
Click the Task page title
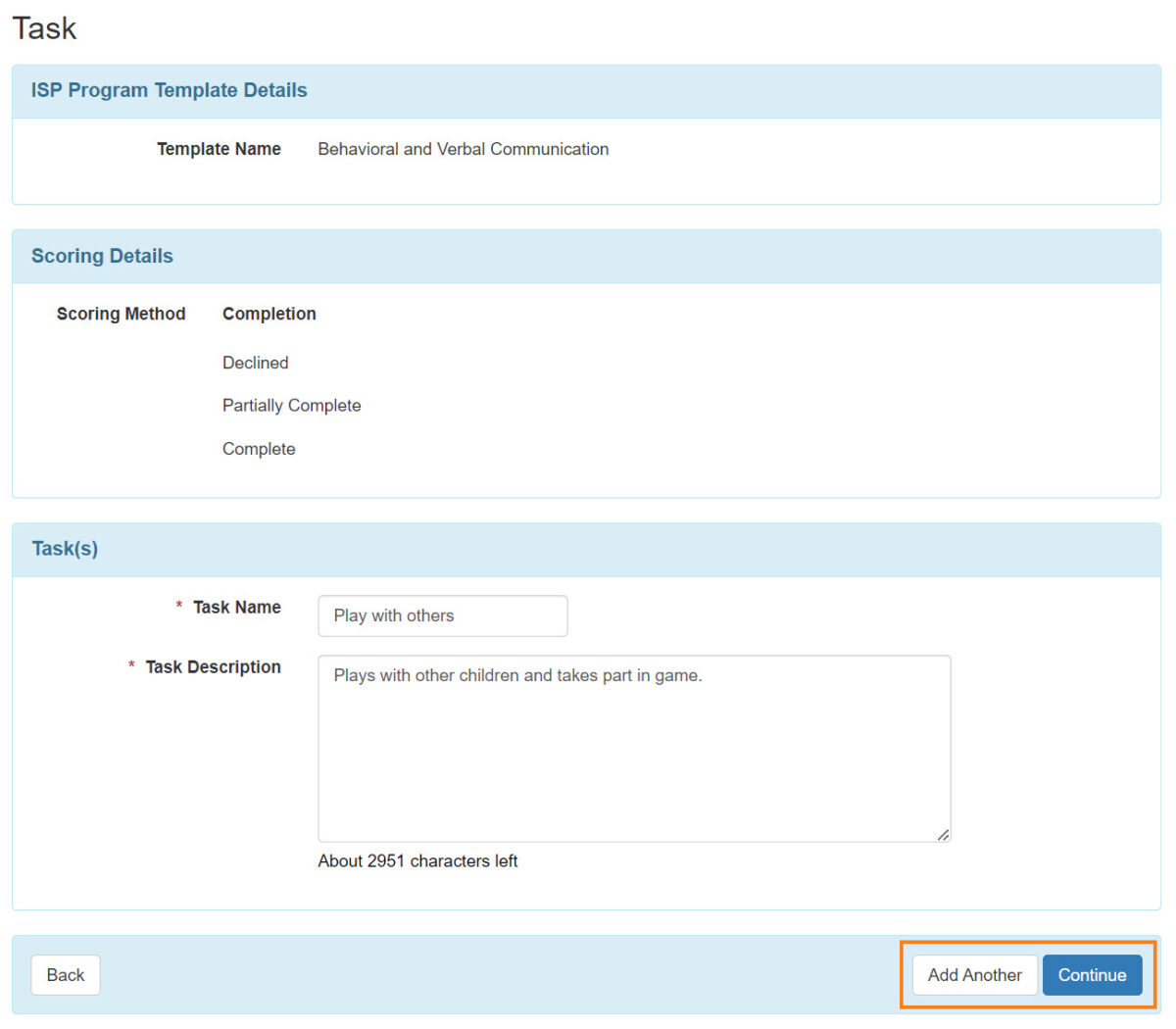pos(44,28)
